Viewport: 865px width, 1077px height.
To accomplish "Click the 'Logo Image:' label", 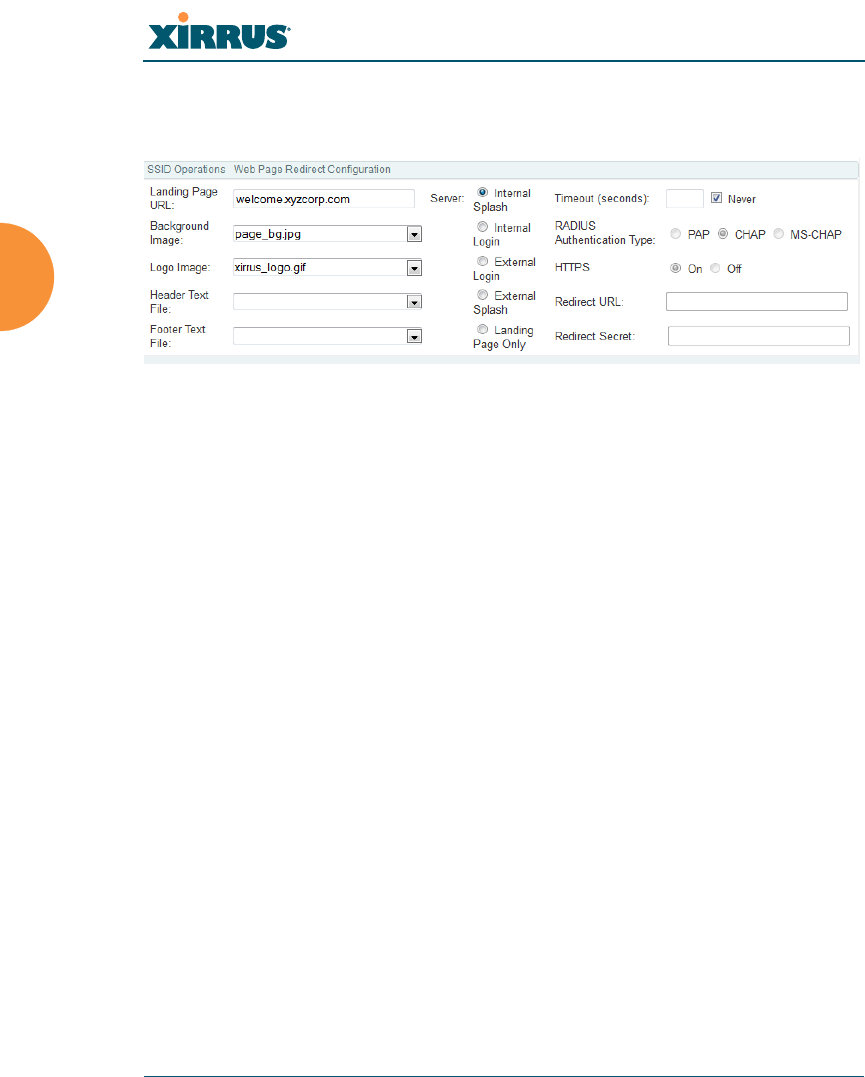I will click(x=180, y=267).
